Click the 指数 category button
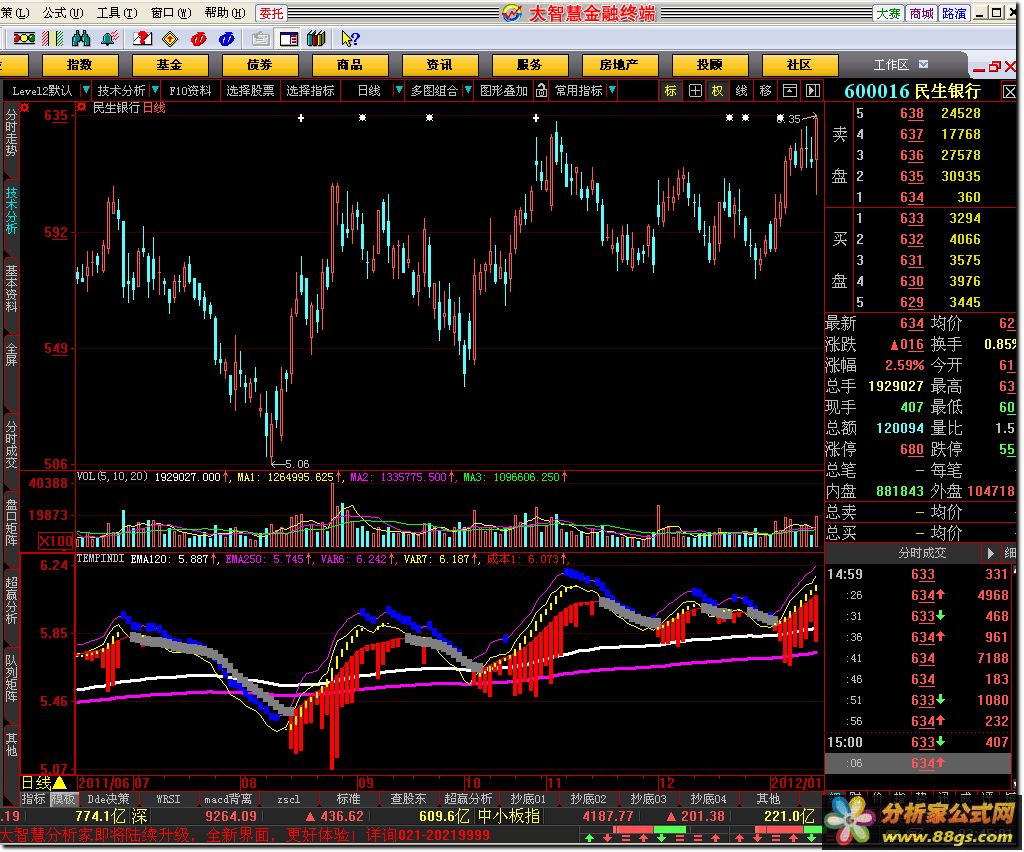Viewport: 1024px width, 852px height. coord(80,65)
